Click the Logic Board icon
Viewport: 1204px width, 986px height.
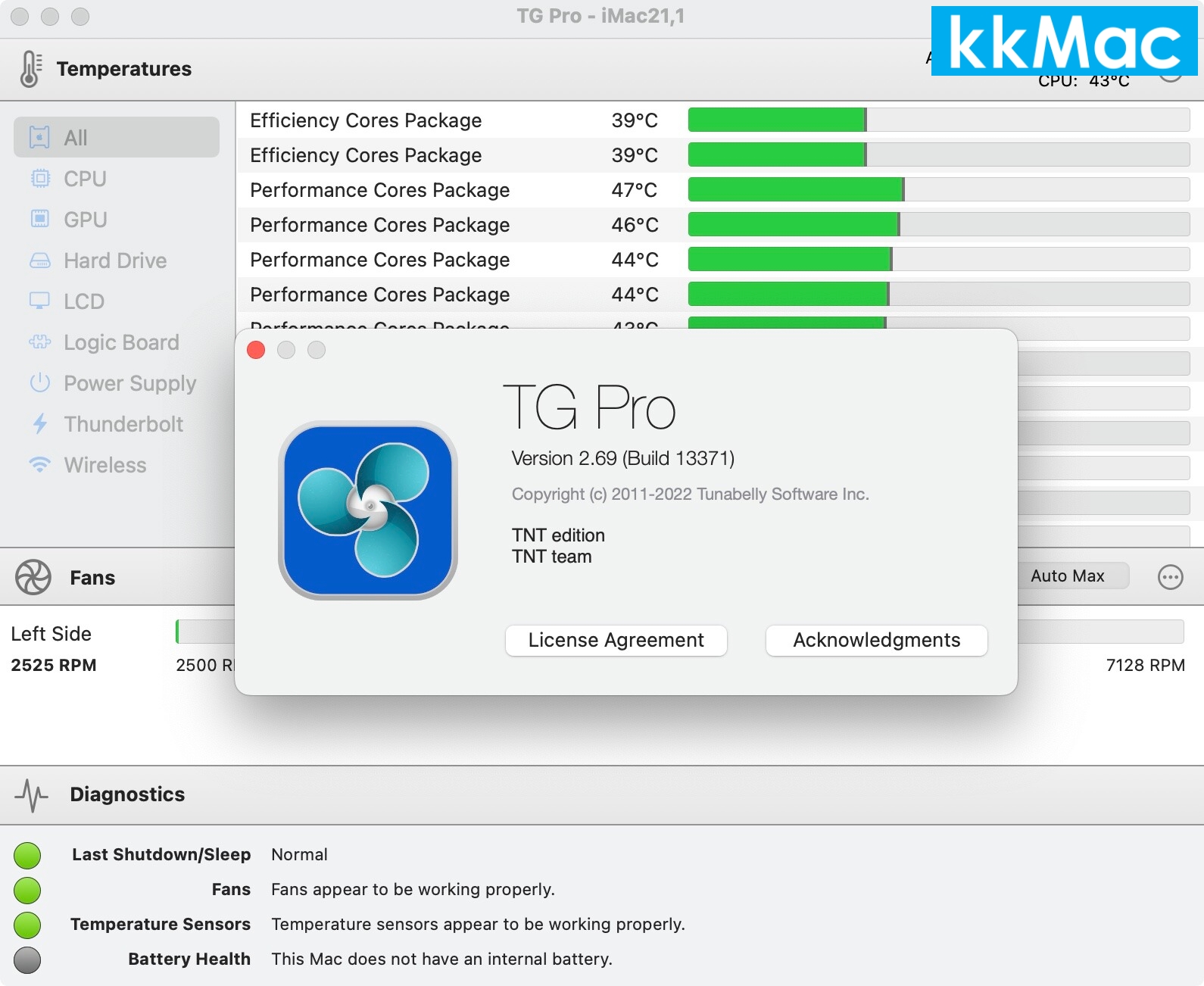pyautogui.click(x=39, y=342)
